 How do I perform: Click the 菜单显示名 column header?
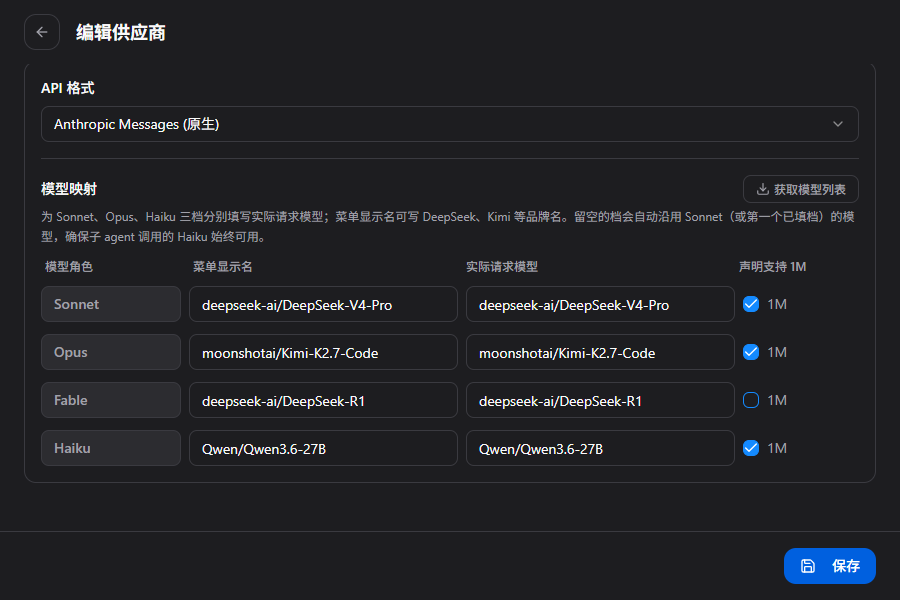coord(223,266)
